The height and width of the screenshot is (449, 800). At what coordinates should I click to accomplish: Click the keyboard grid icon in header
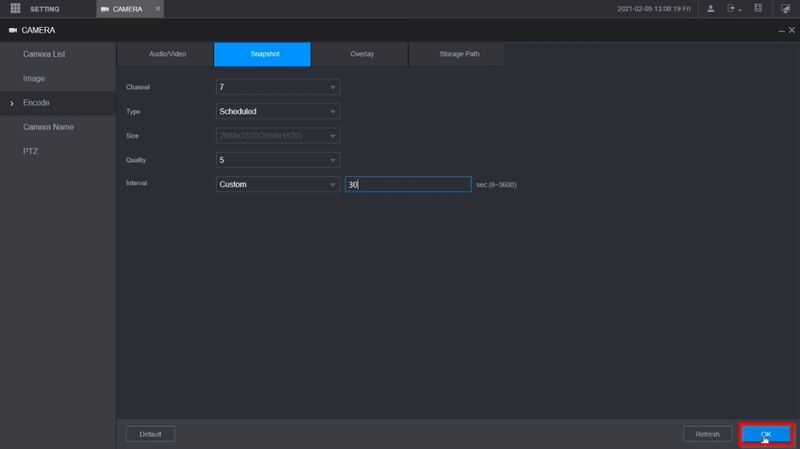[758, 9]
